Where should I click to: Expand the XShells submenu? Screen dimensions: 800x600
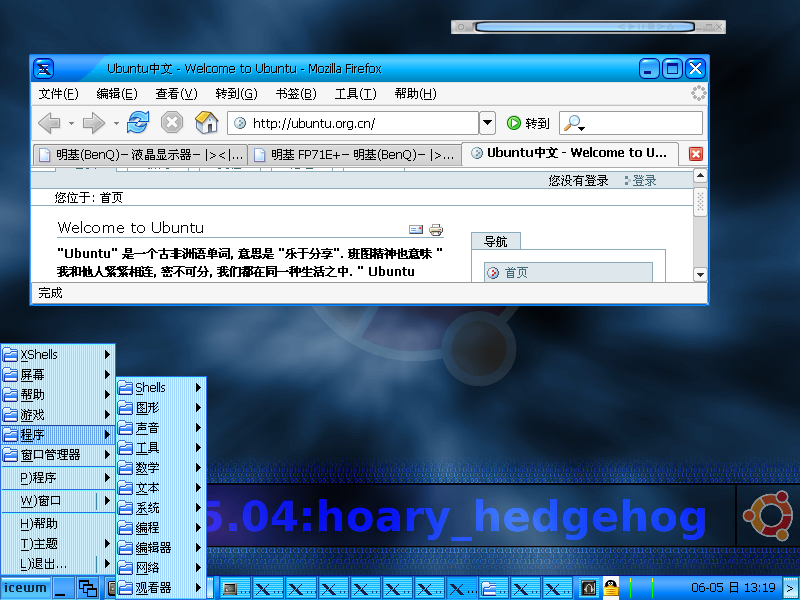[x=58, y=355]
